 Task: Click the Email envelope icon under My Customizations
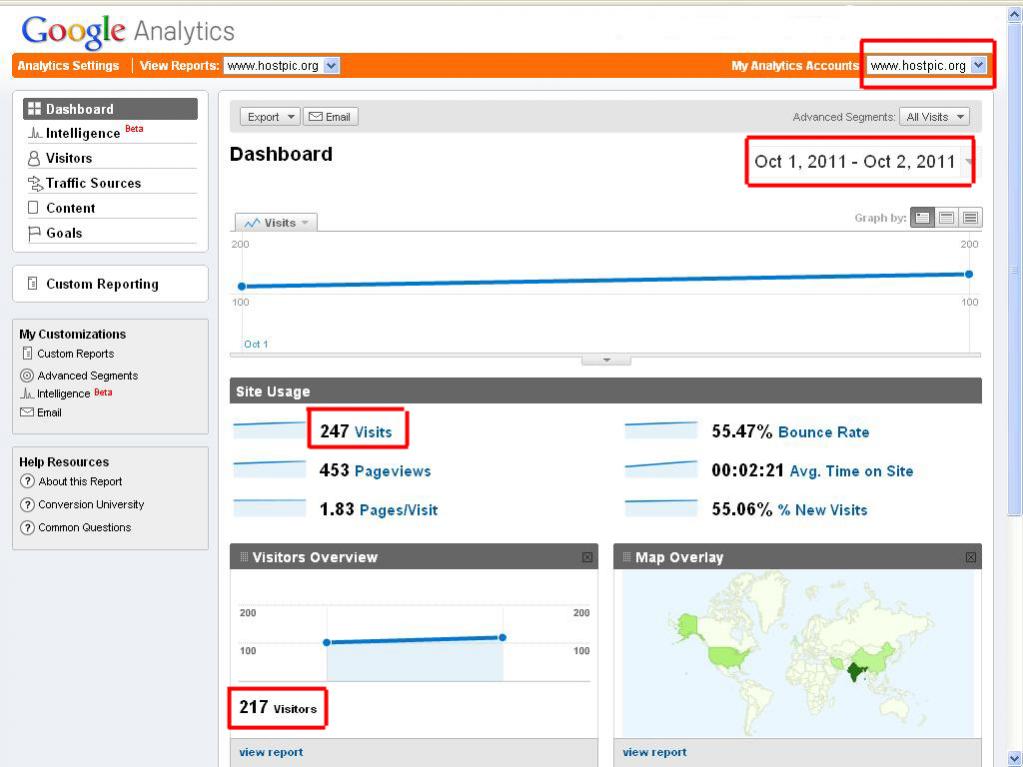pos(27,412)
